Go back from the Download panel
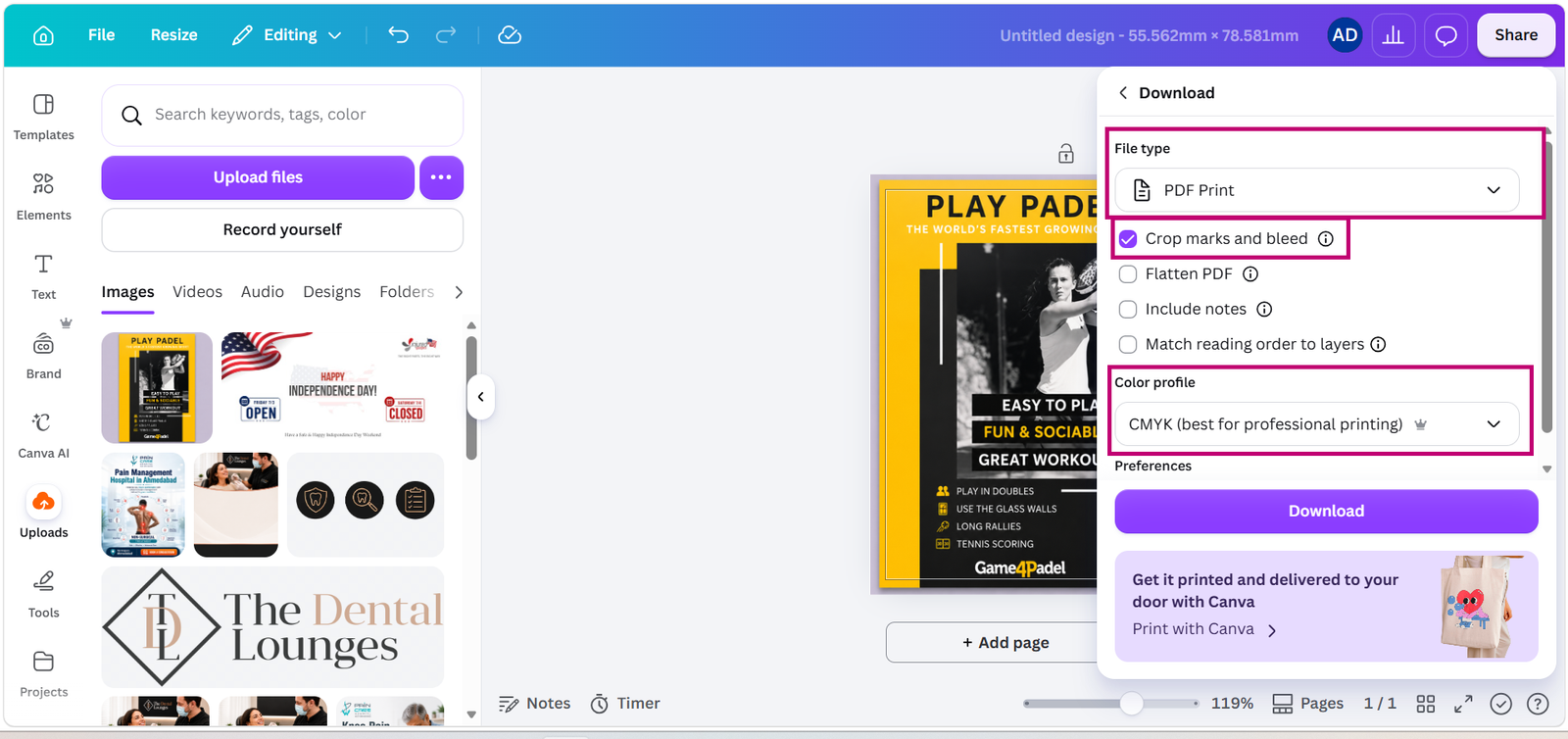The width and height of the screenshot is (1568, 739). point(1123,93)
